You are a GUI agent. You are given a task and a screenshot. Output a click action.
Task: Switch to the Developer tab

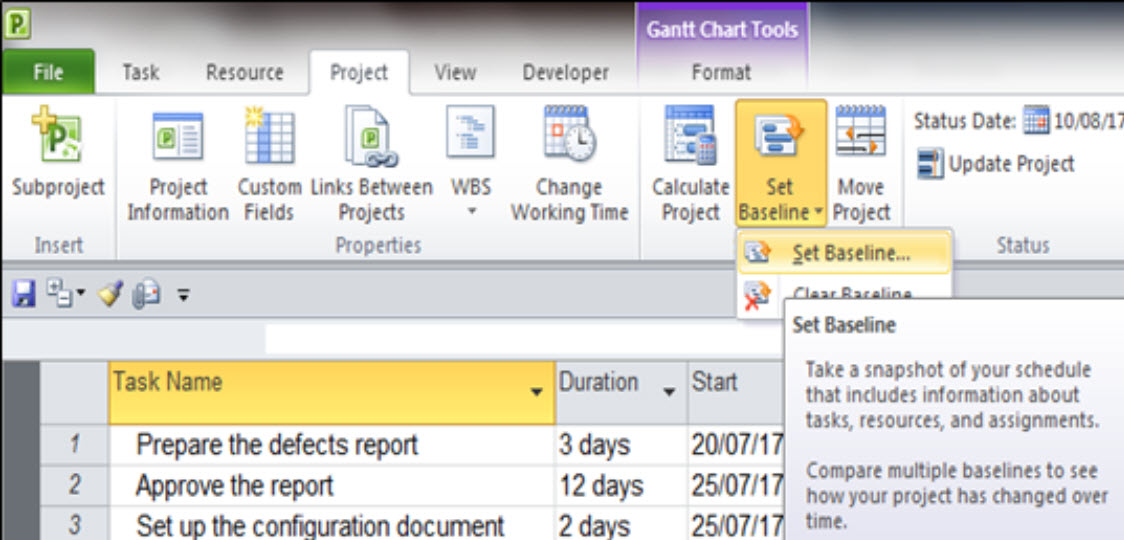[566, 72]
